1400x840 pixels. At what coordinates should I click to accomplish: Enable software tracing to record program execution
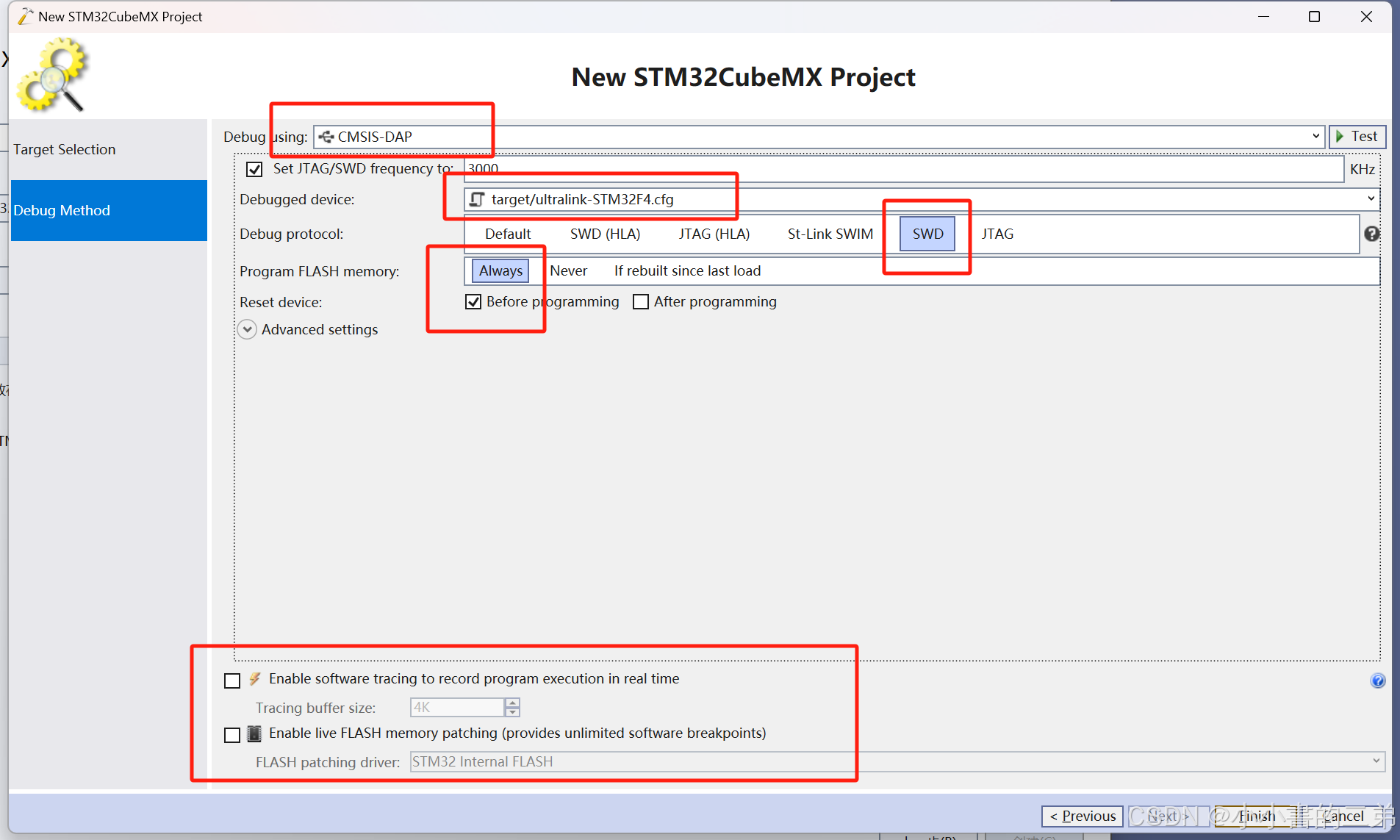pos(231,680)
